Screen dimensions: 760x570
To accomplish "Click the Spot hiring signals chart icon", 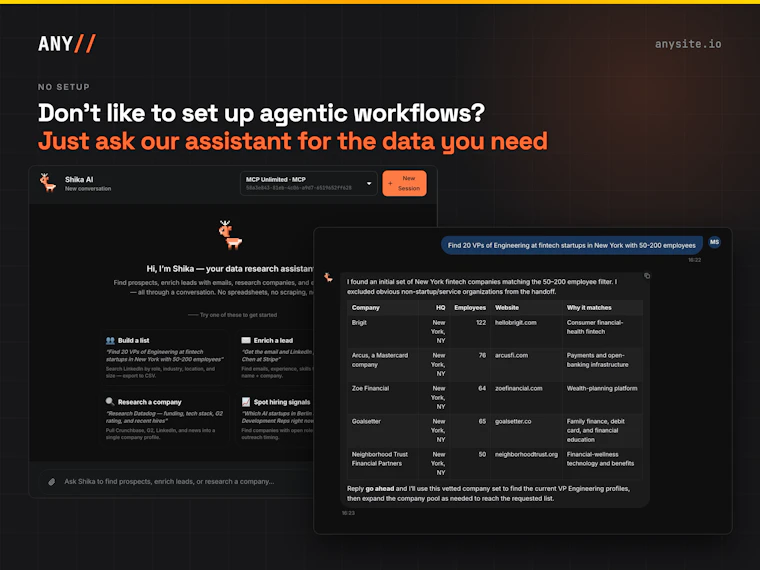I will 246,402.
